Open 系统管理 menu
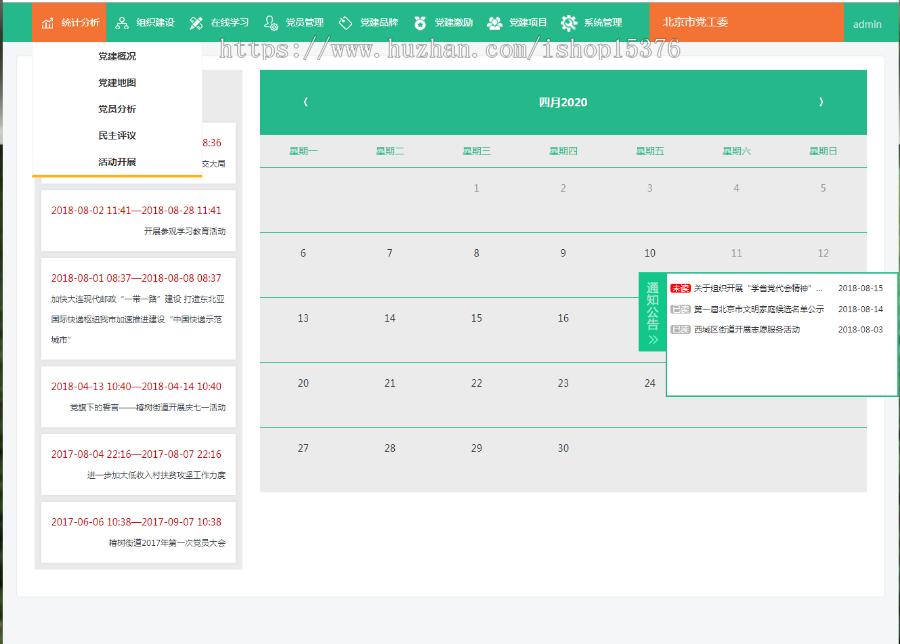Image resolution: width=900 pixels, height=644 pixels. [x=592, y=22]
